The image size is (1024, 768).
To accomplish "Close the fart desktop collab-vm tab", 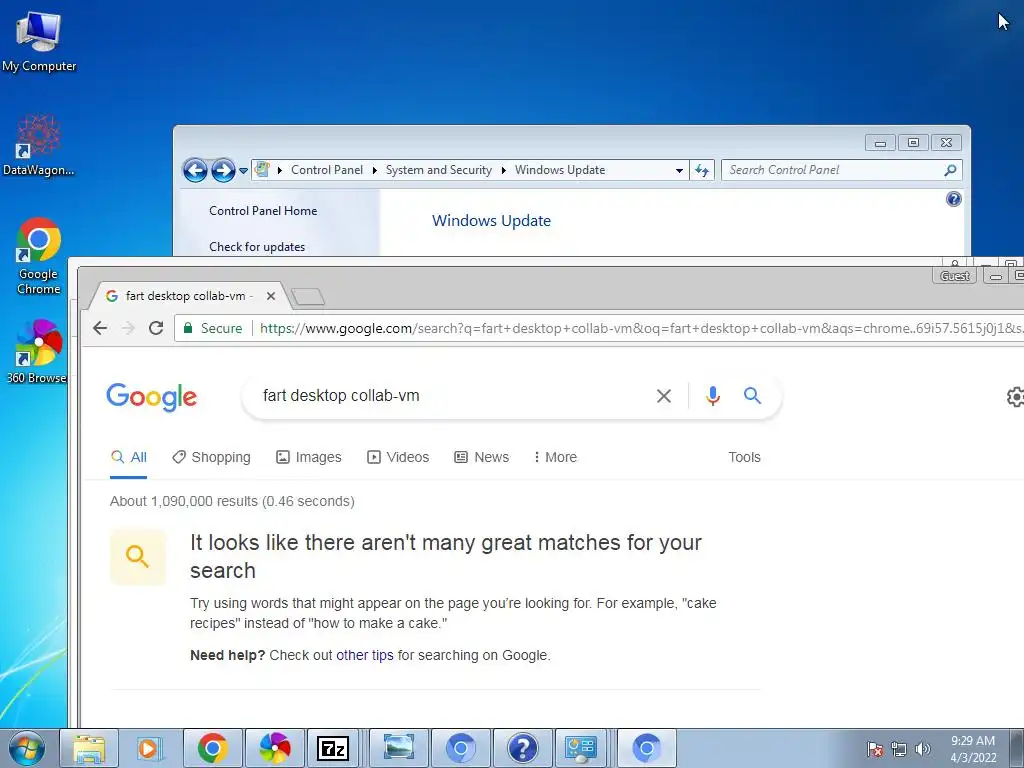I will coord(270,296).
